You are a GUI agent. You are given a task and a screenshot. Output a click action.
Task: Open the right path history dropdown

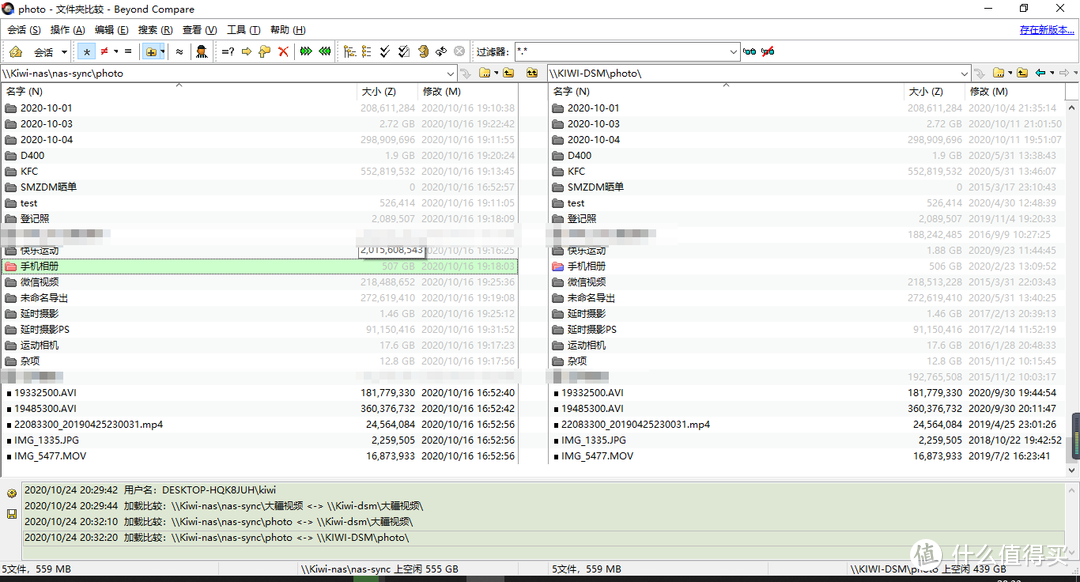click(964, 73)
